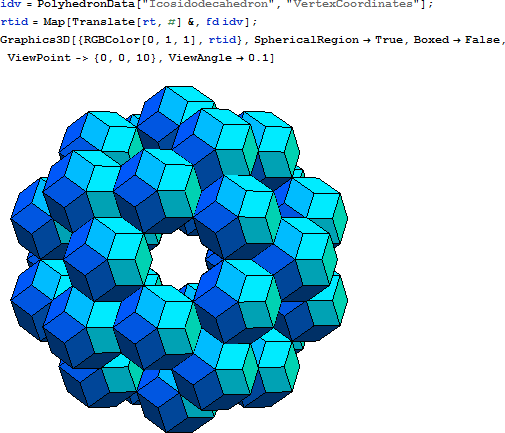
Task: Click the Graphics3D function name
Action: 35,40
